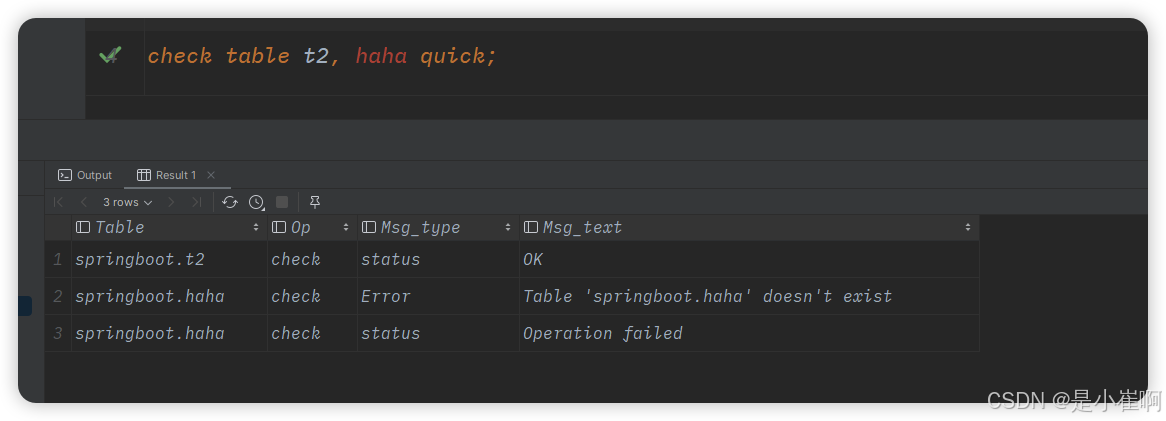
Task: Close the Result 1 tab
Action: [211, 175]
